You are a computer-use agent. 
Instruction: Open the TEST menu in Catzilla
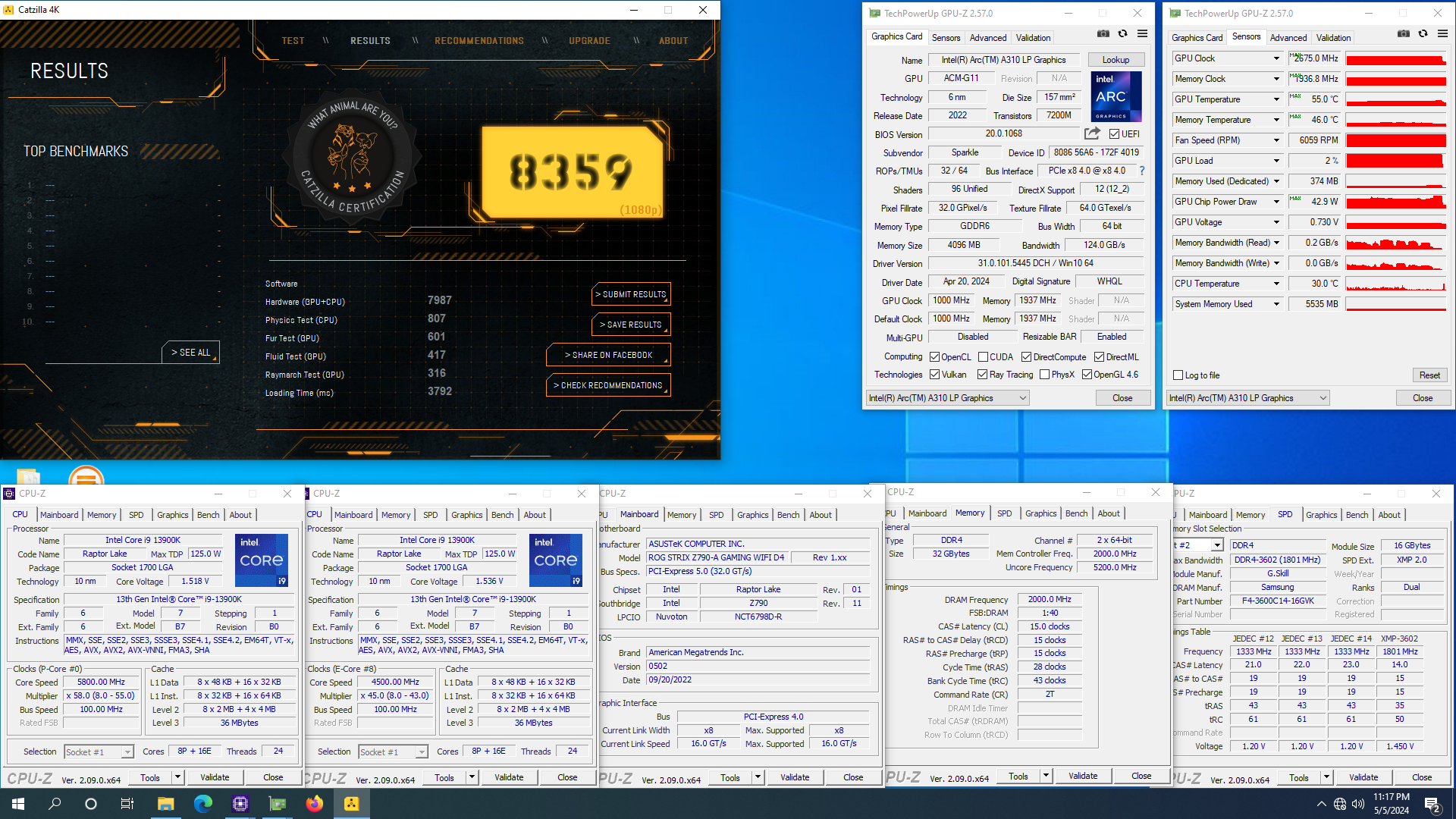pos(293,41)
